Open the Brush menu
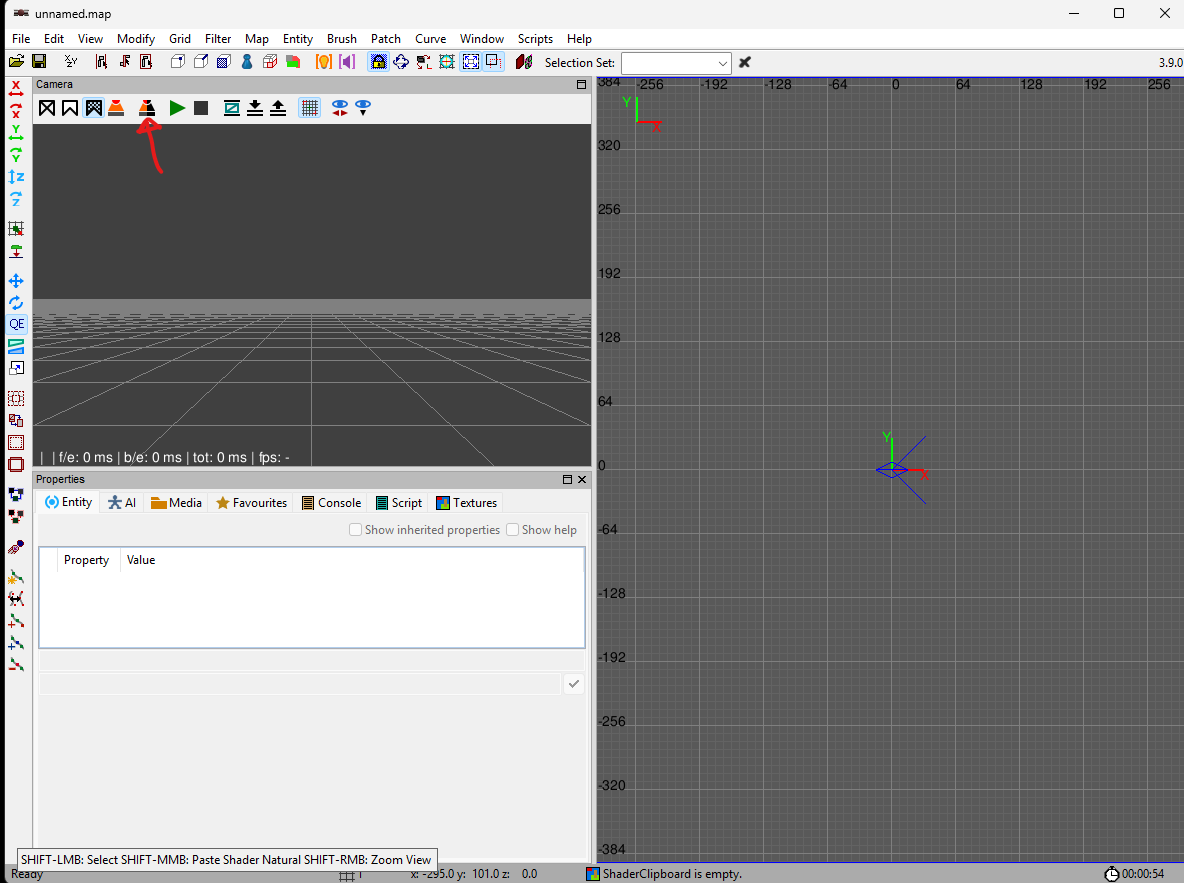 tap(341, 39)
